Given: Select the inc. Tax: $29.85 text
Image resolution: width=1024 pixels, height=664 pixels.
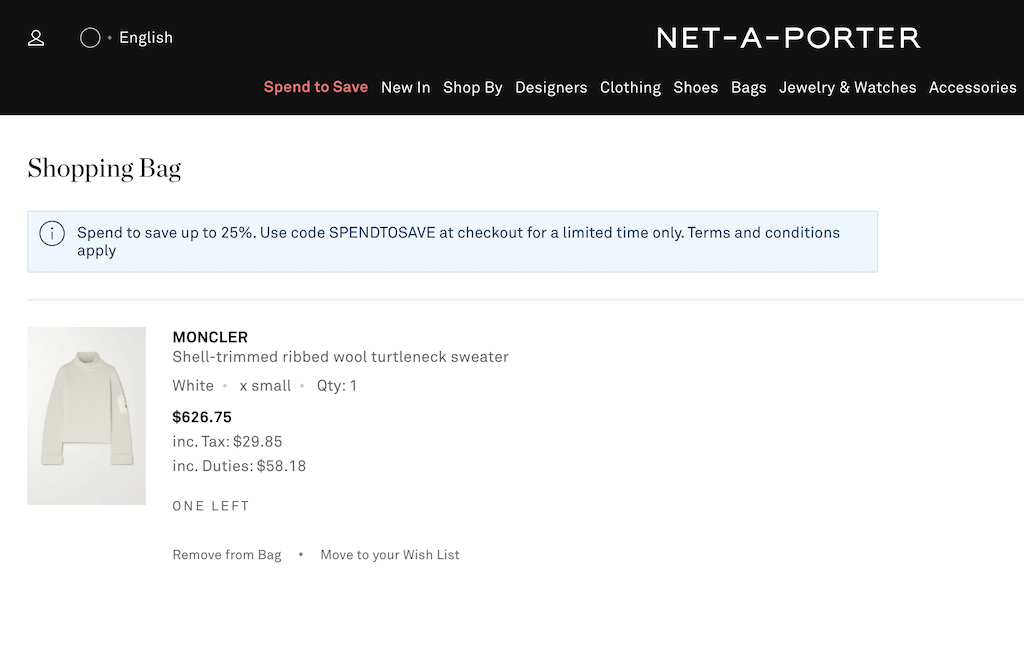Looking at the screenshot, I should (227, 442).
